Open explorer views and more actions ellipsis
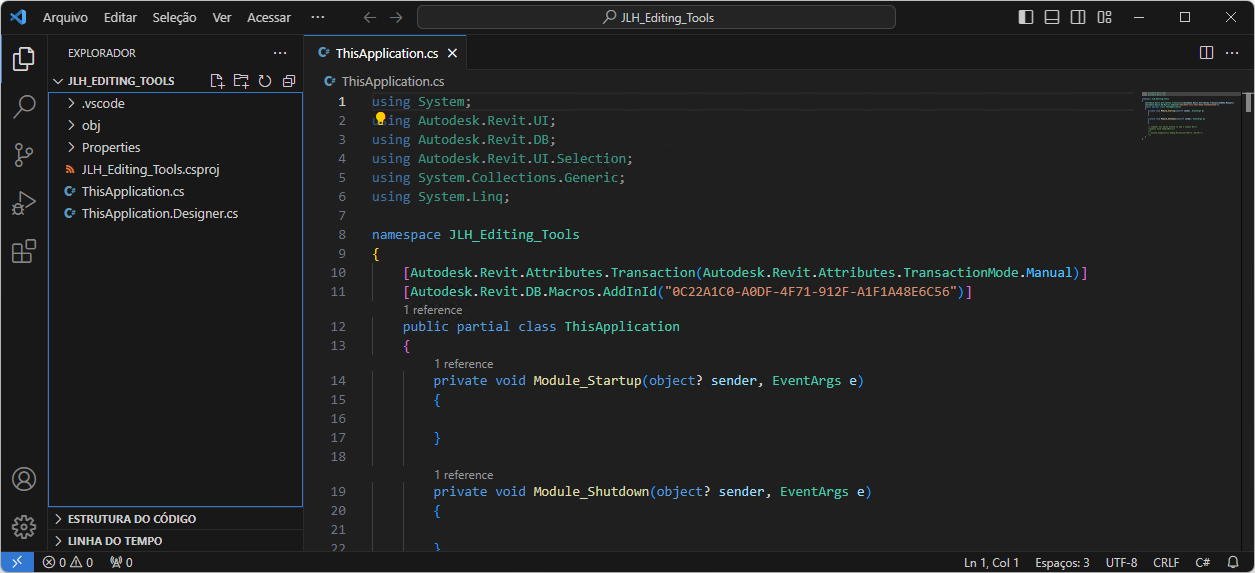 280,53
